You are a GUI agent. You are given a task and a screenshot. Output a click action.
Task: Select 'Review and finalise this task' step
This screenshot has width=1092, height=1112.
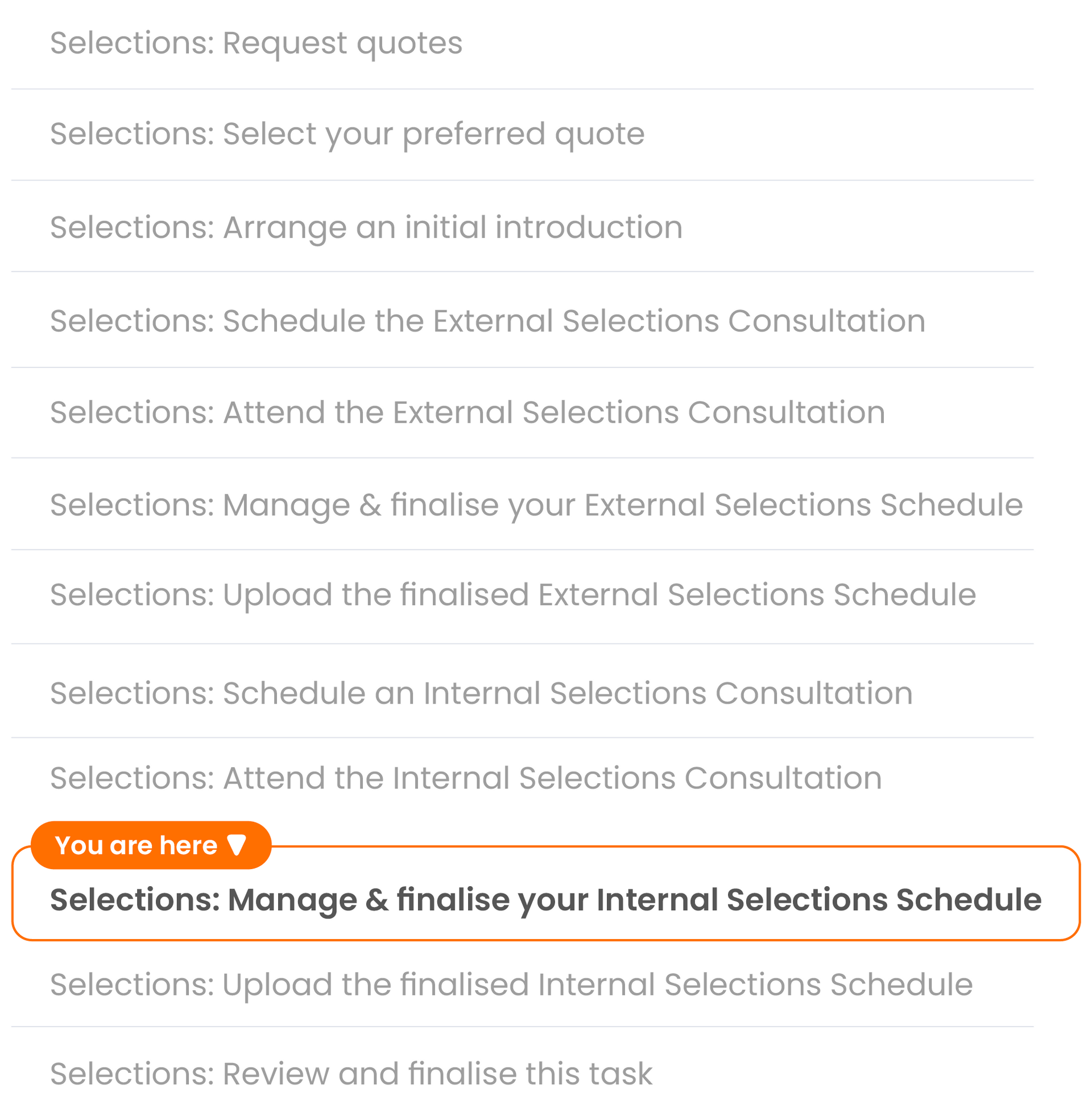click(351, 1073)
